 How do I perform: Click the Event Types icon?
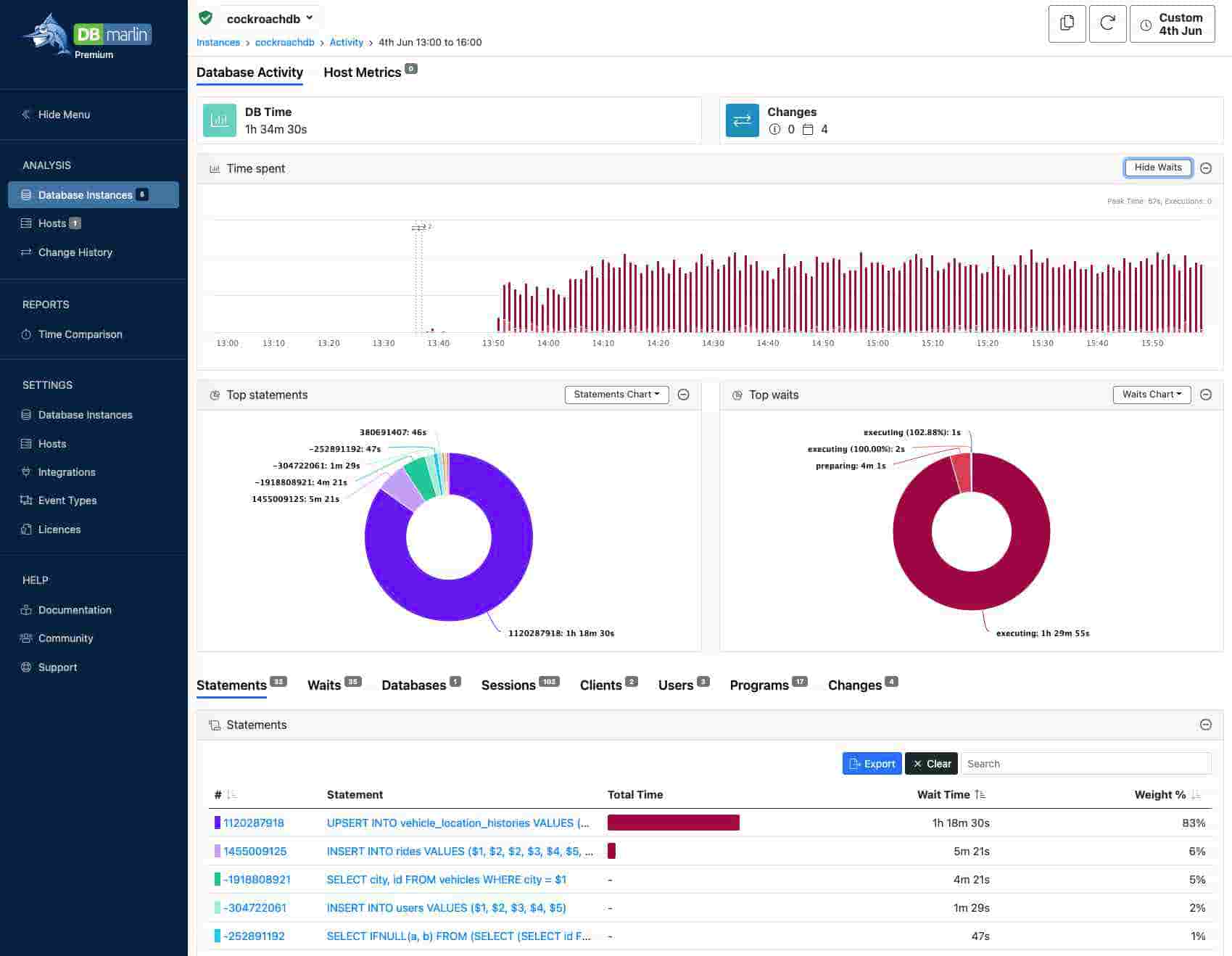26,500
